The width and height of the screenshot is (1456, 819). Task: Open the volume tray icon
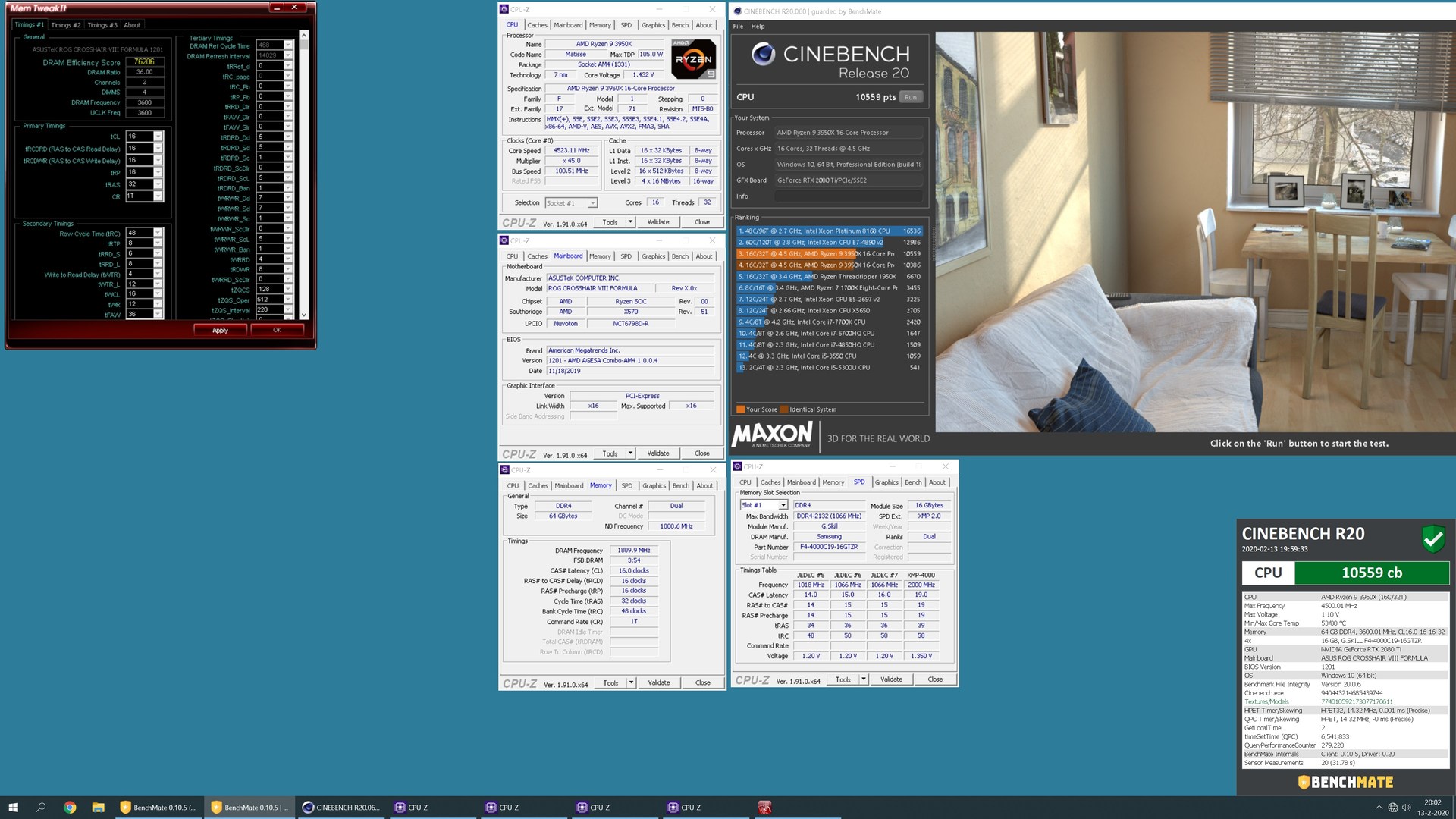click(x=1407, y=808)
